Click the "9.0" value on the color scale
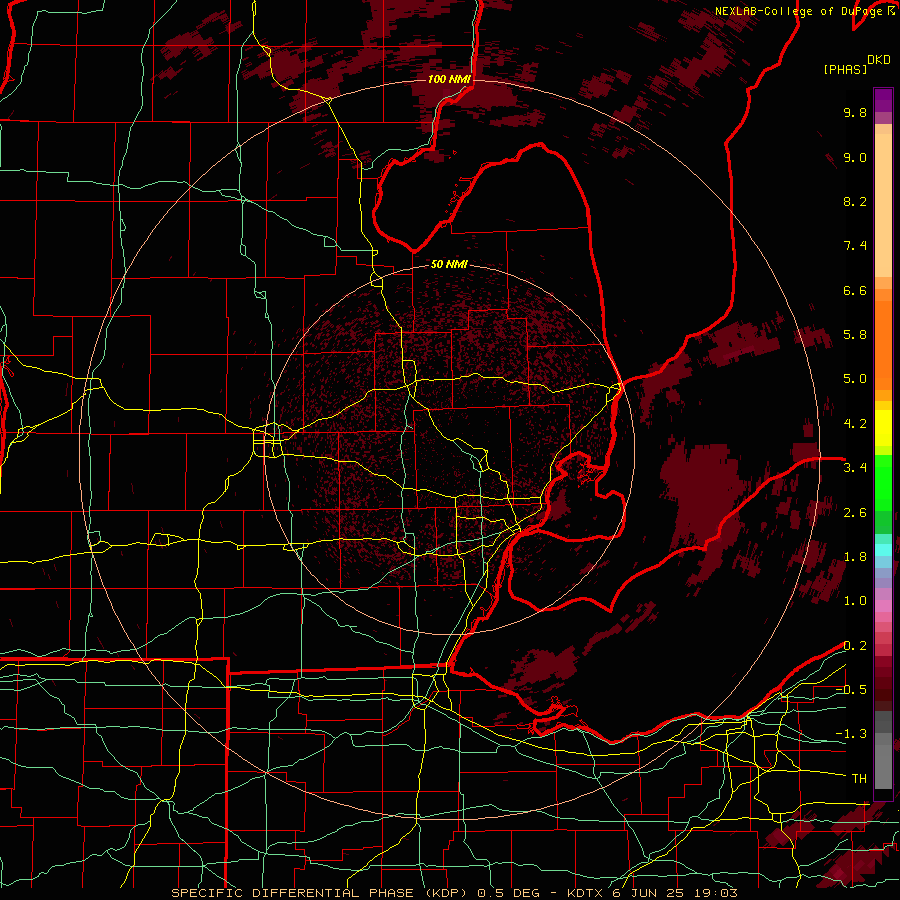The image size is (900, 900). pos(855,157)
